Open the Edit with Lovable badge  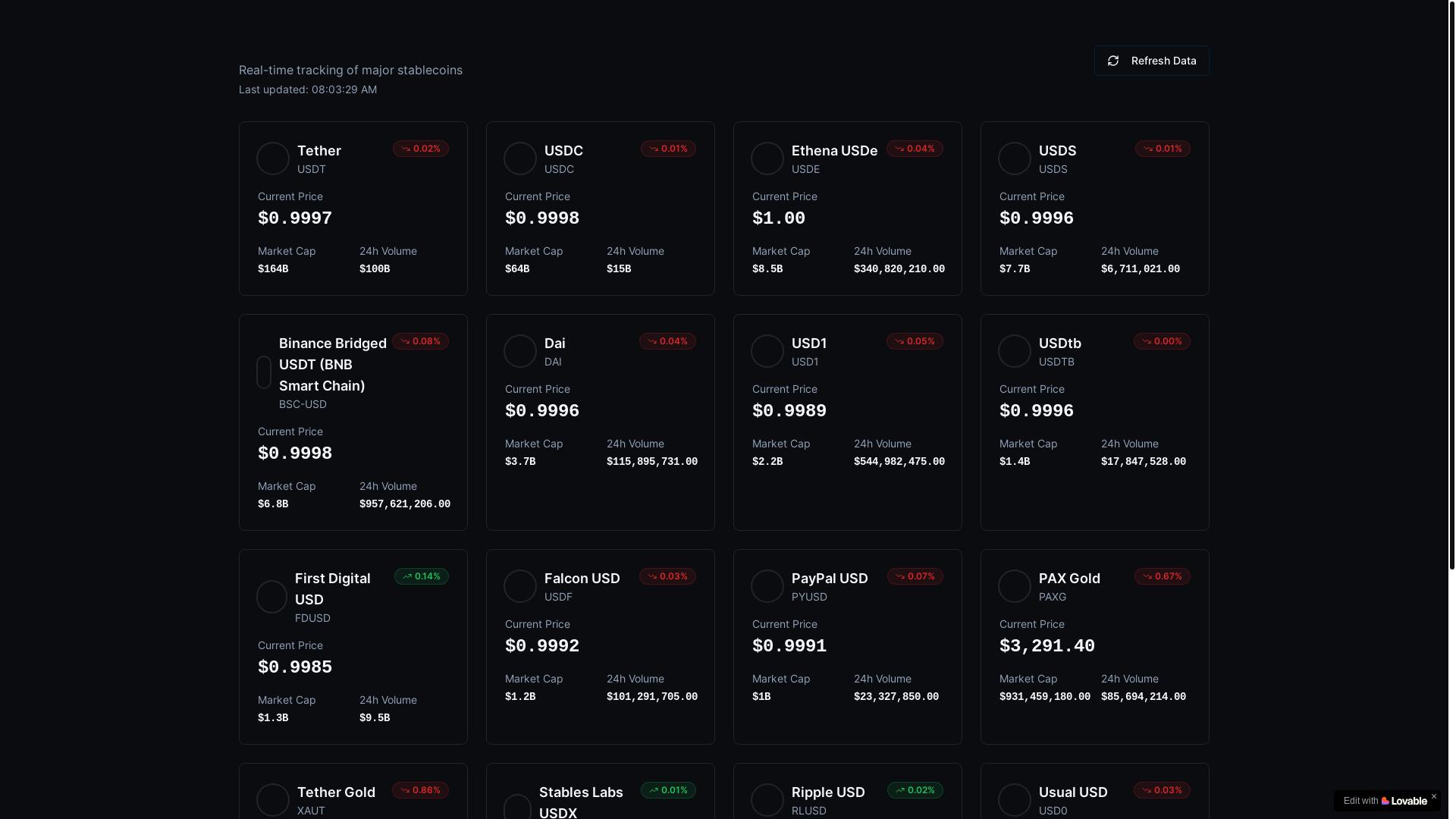[x=1385, y=801]
